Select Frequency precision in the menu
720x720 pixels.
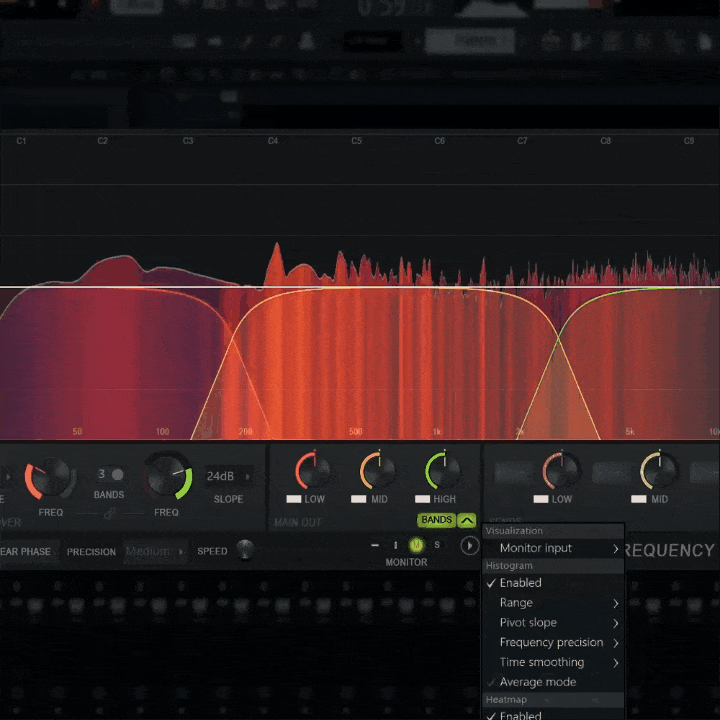point(551,642)
